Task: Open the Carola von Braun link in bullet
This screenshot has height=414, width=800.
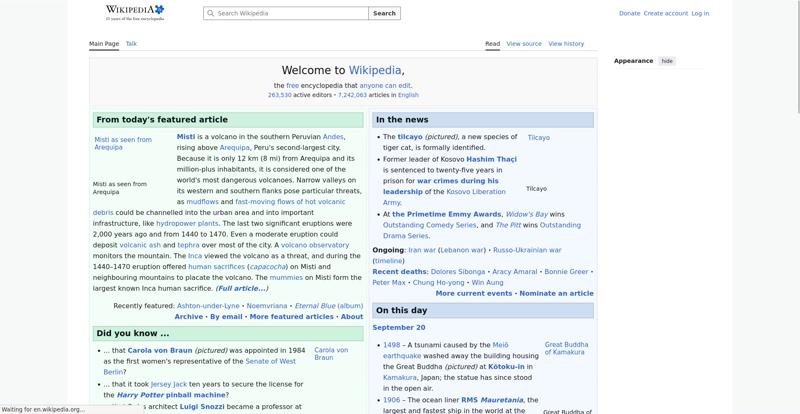Action: [160, 351]
